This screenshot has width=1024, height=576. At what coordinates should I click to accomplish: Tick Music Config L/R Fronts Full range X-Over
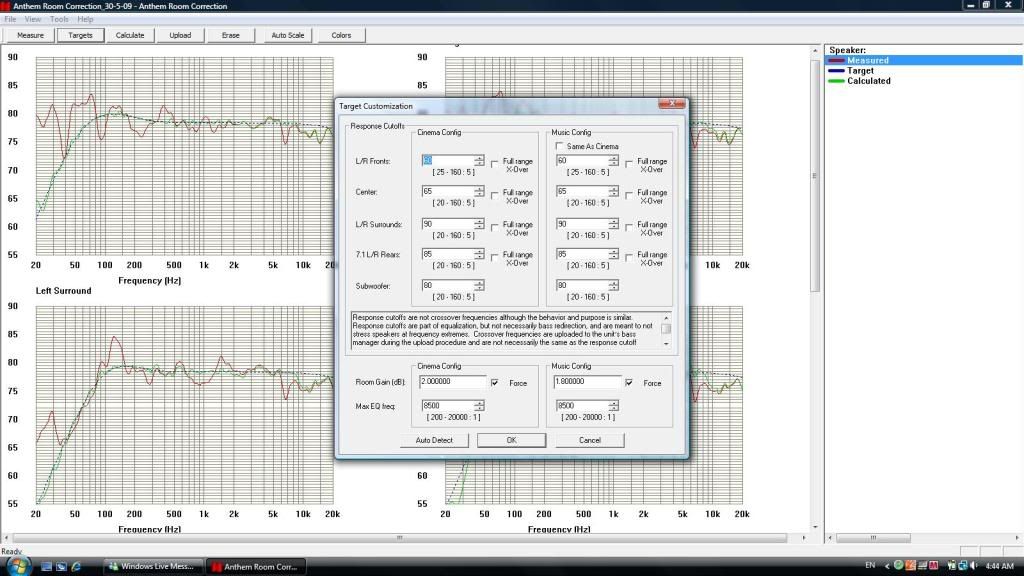[628, 162]
